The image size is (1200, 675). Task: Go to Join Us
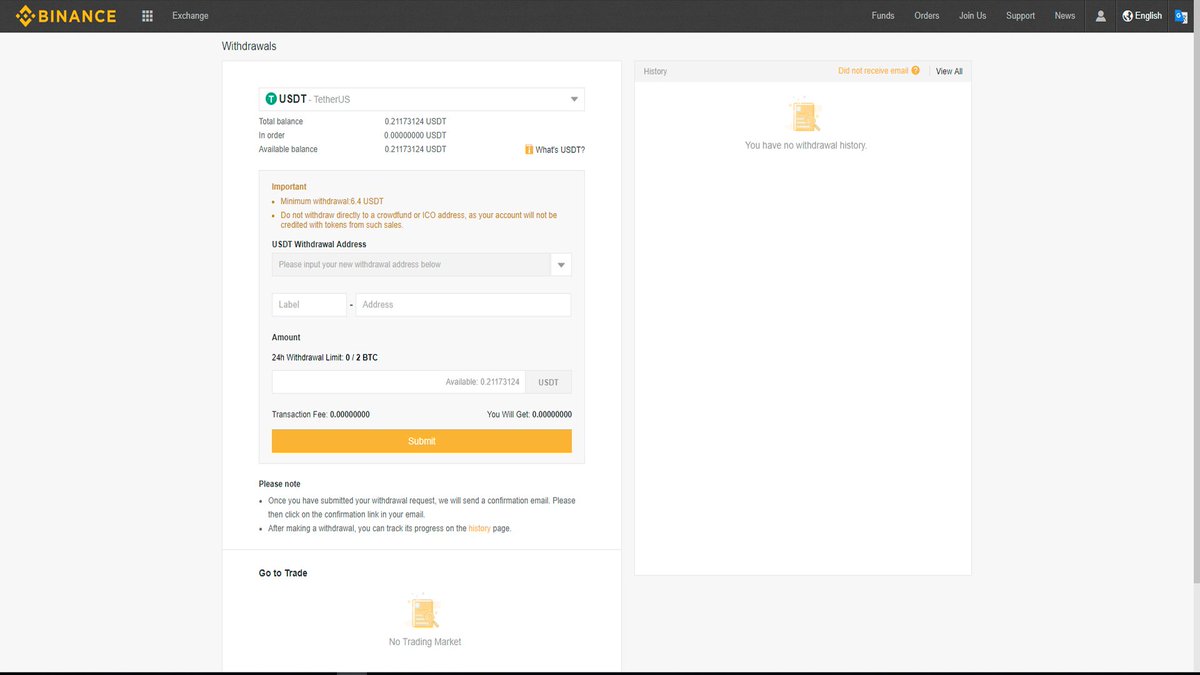972,16
